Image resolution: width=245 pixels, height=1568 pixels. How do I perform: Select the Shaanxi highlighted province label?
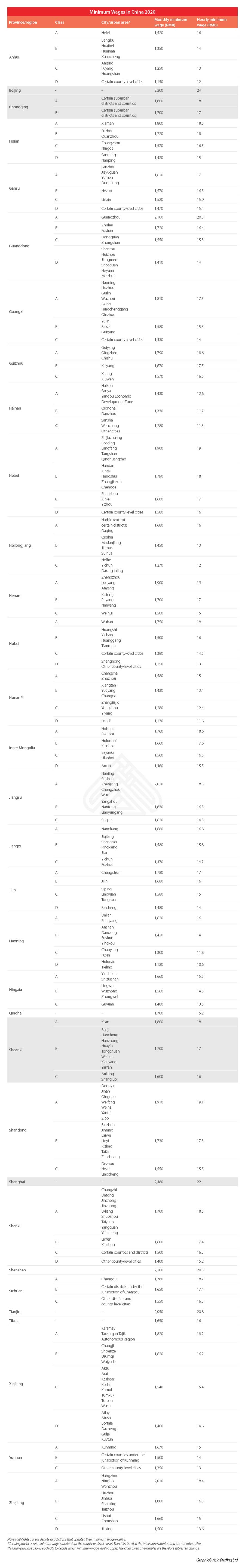[16, 1049]
